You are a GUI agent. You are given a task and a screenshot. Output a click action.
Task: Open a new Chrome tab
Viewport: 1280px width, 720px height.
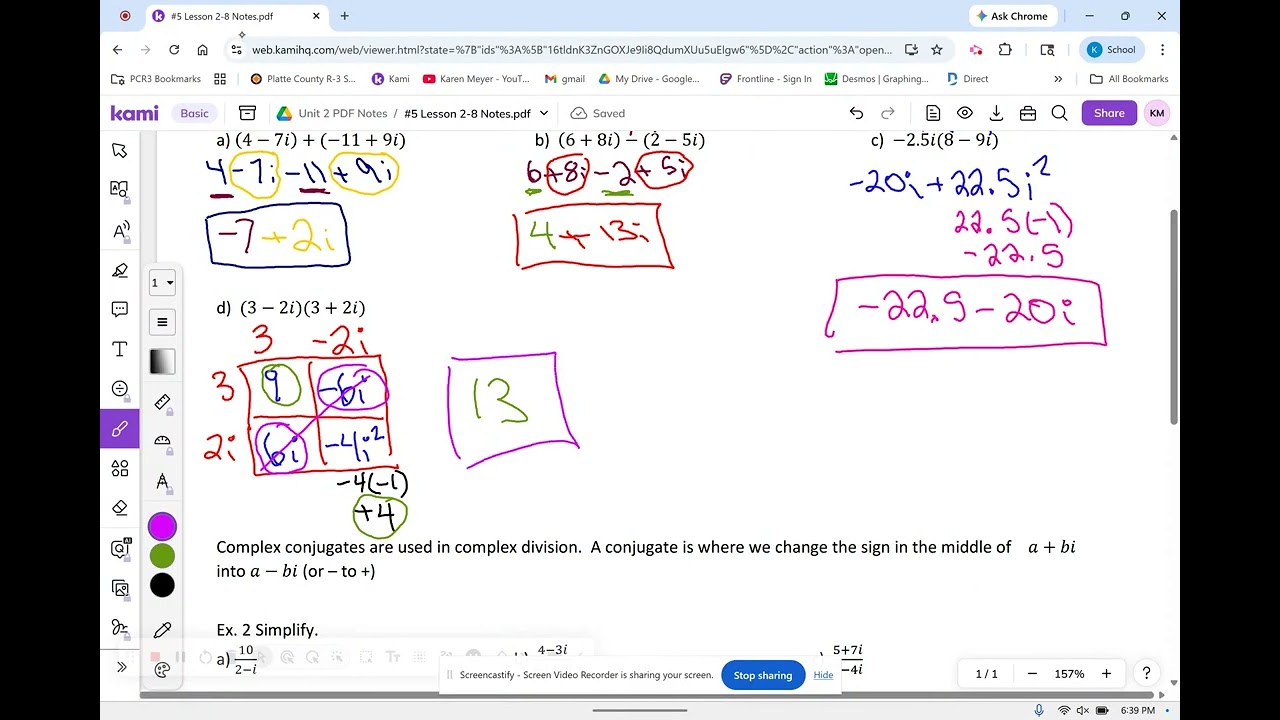[x=345, y=16]
